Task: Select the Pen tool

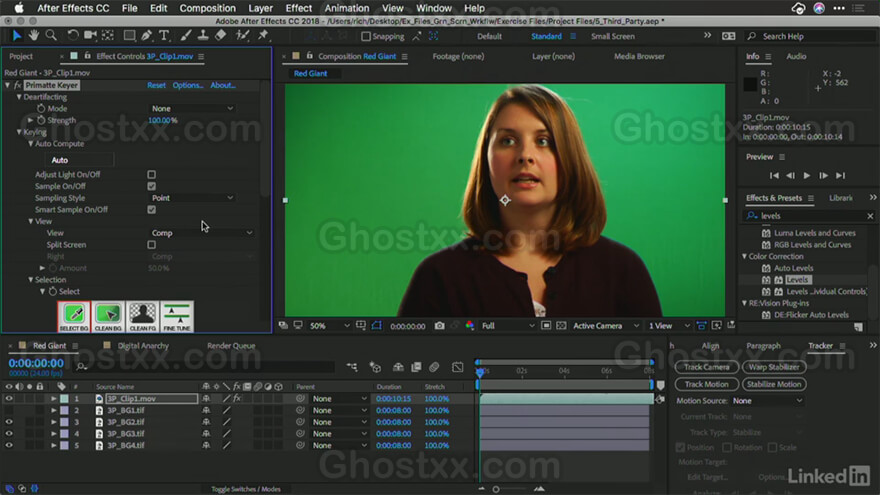Action: [146, 36]
